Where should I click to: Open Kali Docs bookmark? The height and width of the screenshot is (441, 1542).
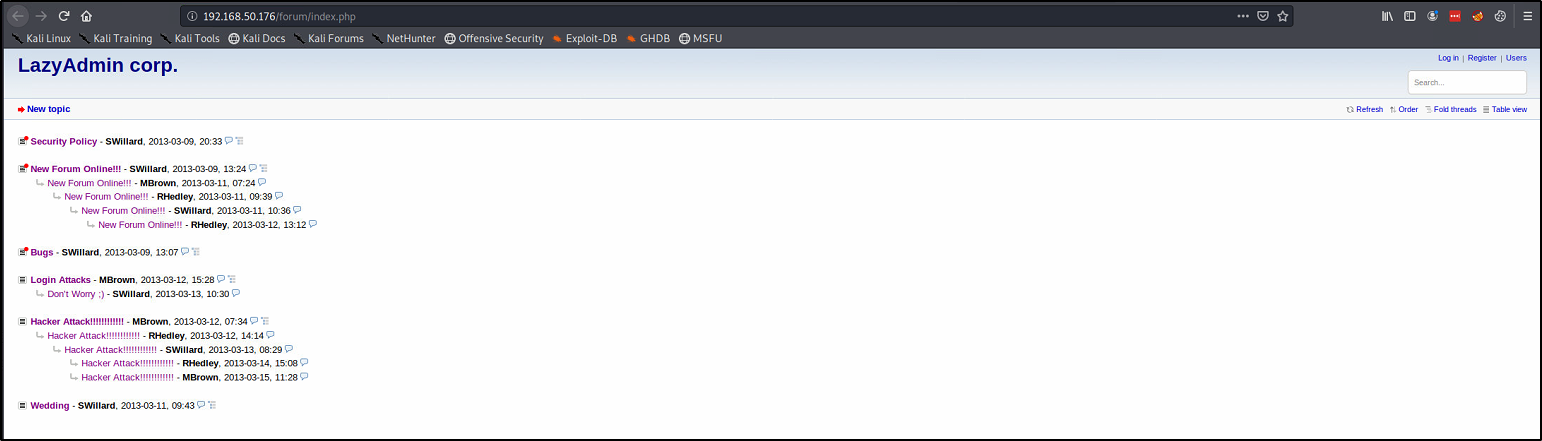pos(257,38)
